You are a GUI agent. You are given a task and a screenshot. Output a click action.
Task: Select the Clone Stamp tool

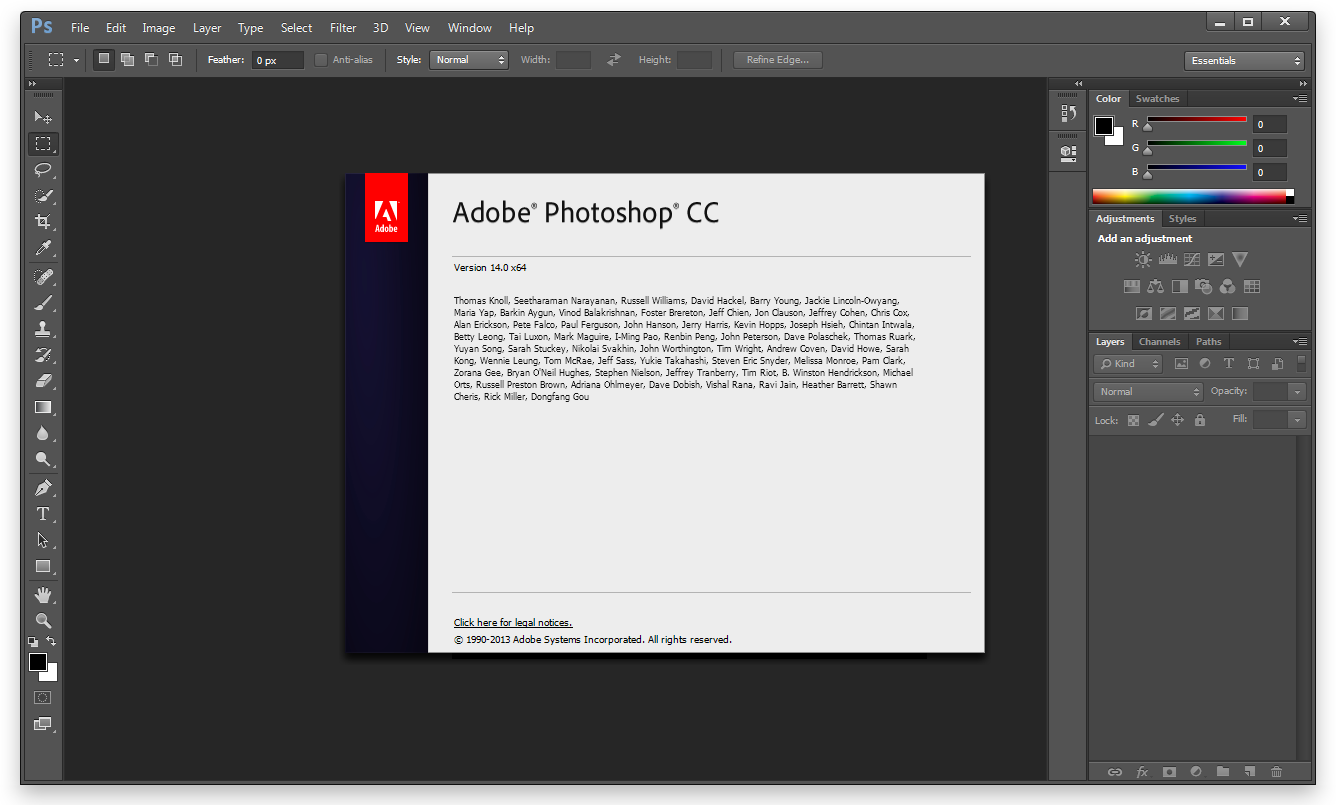(x=43, y=329)
